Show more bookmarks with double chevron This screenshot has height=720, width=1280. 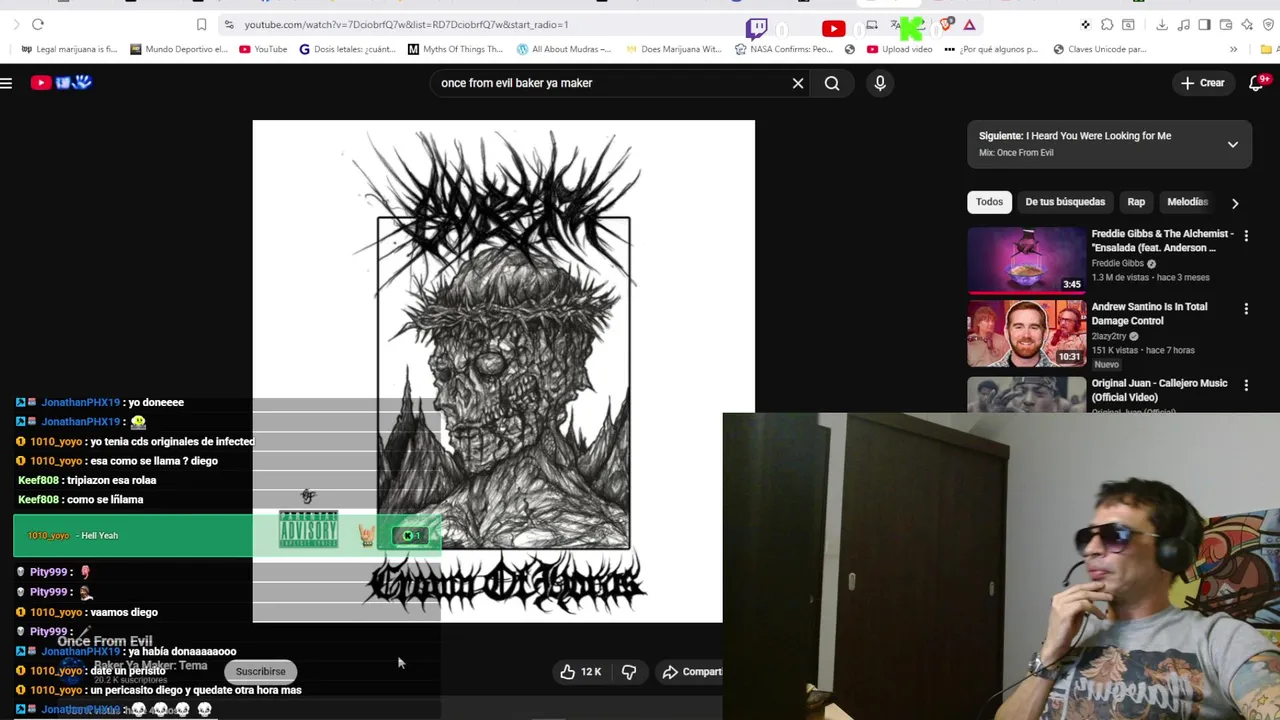tap(1233, 49)
